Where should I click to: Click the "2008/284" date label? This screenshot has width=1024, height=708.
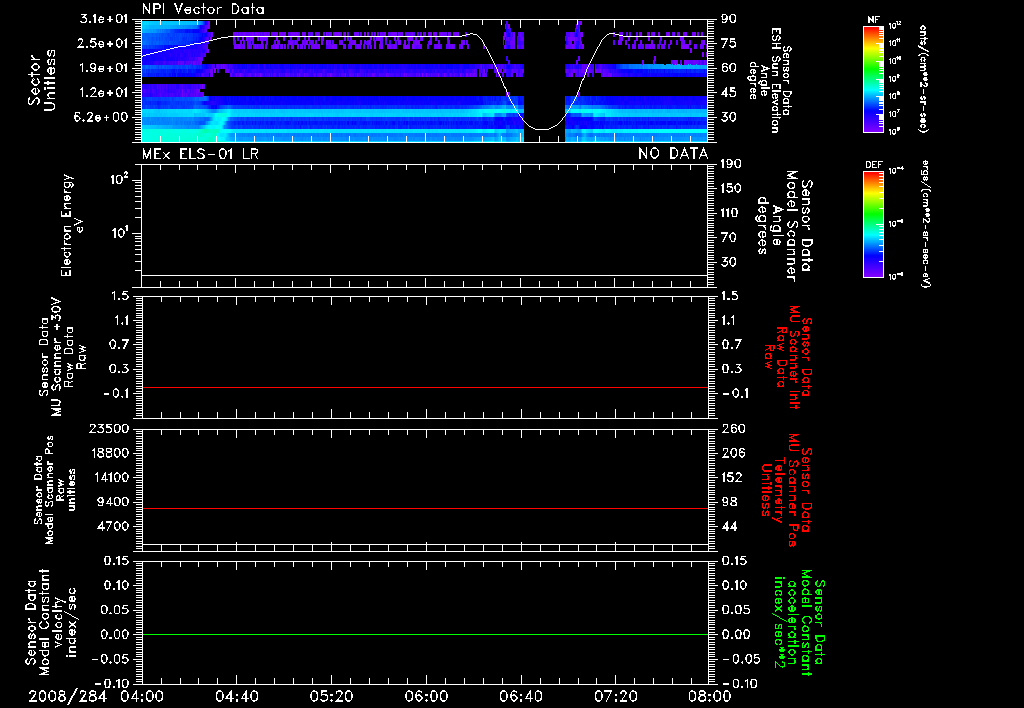67,696
